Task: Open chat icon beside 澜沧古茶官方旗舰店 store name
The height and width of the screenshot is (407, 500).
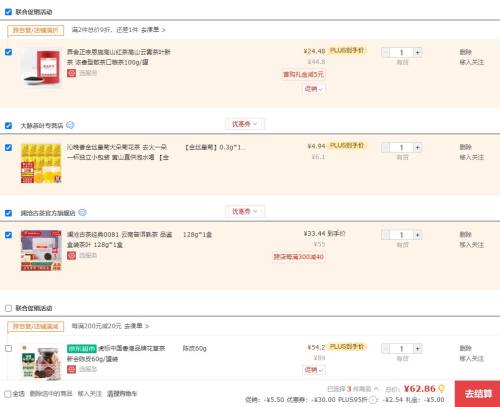Action: click(x=82, y=212)
